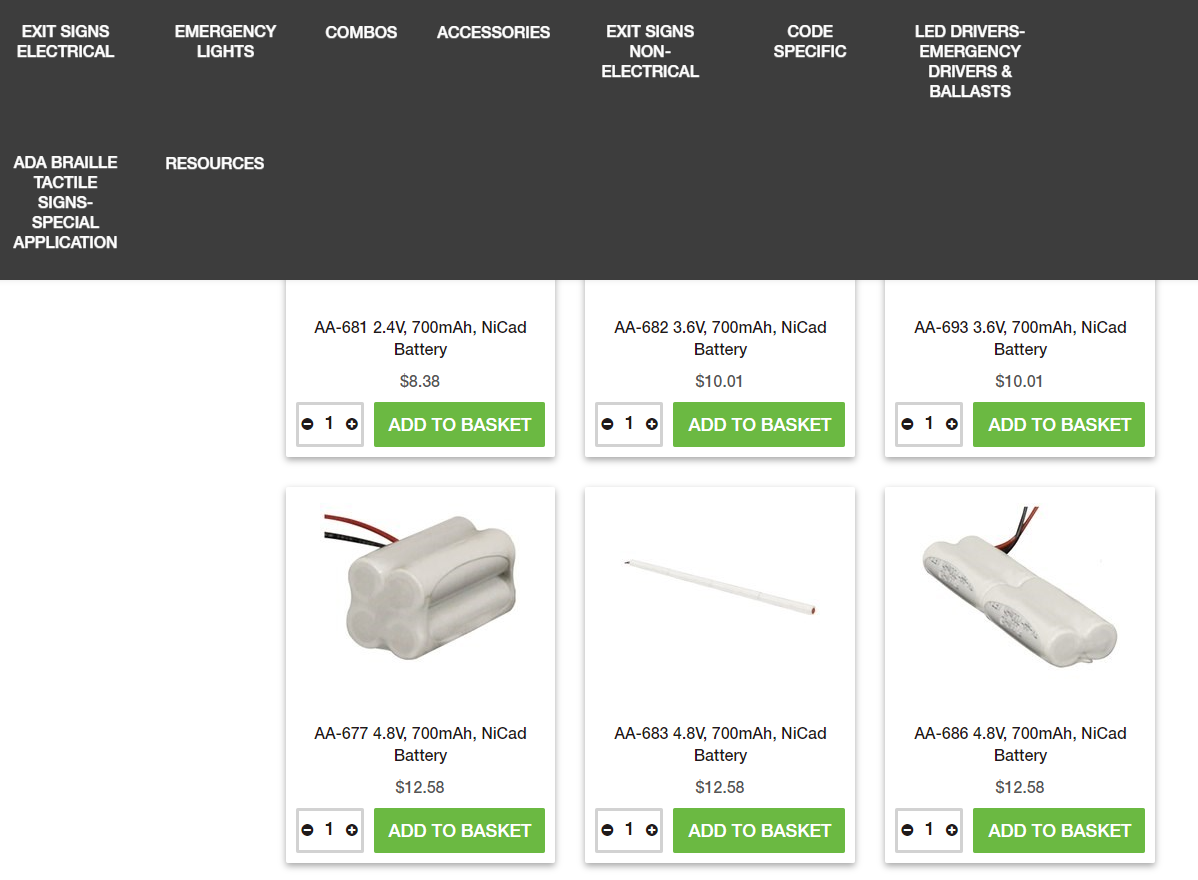This screenshot has height=880, width=1198.
Task: Open the Resources menu item
Action: tap(215, 163)
